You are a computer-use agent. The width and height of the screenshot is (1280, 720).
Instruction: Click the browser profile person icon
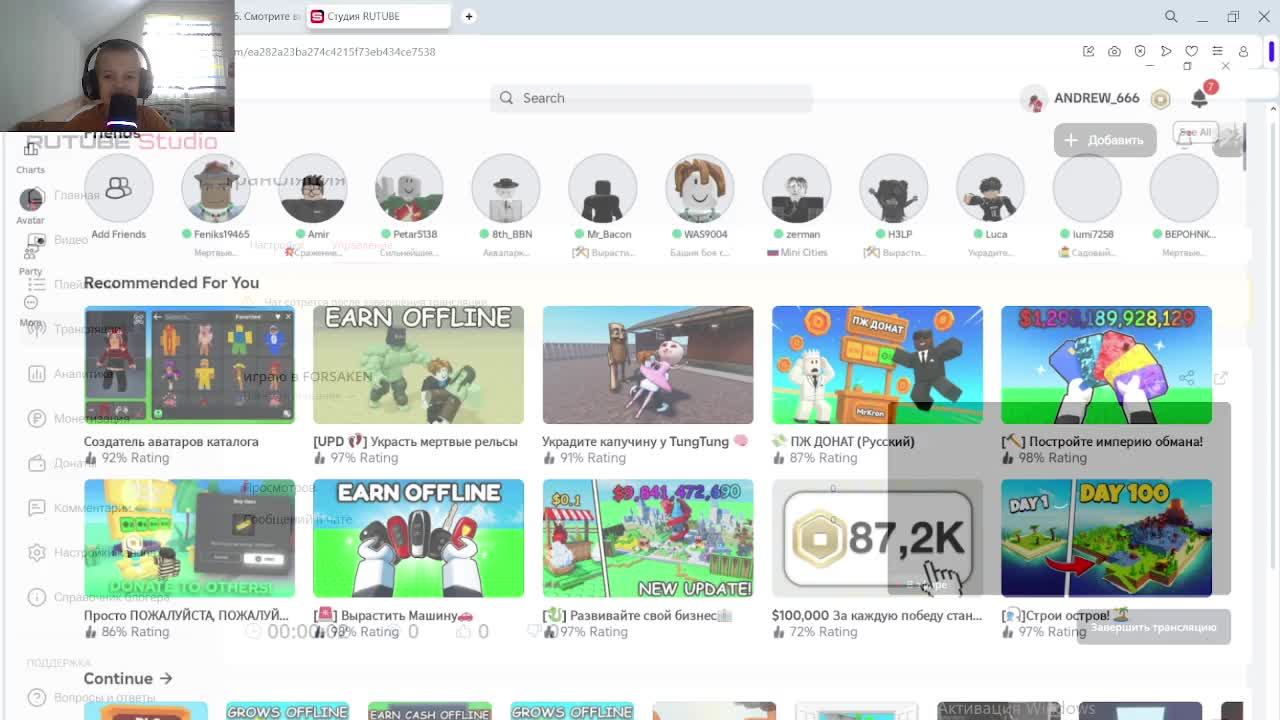click(1243, 51)
